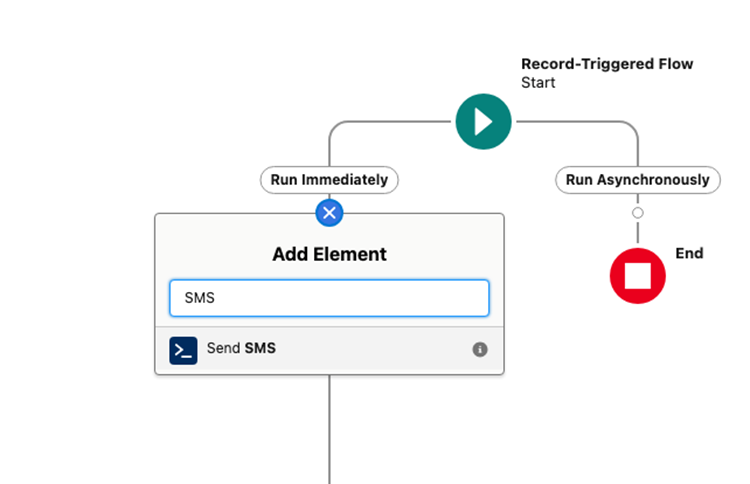Click the End label text
This screenshot has height=484, width=750.
[689, 253]
